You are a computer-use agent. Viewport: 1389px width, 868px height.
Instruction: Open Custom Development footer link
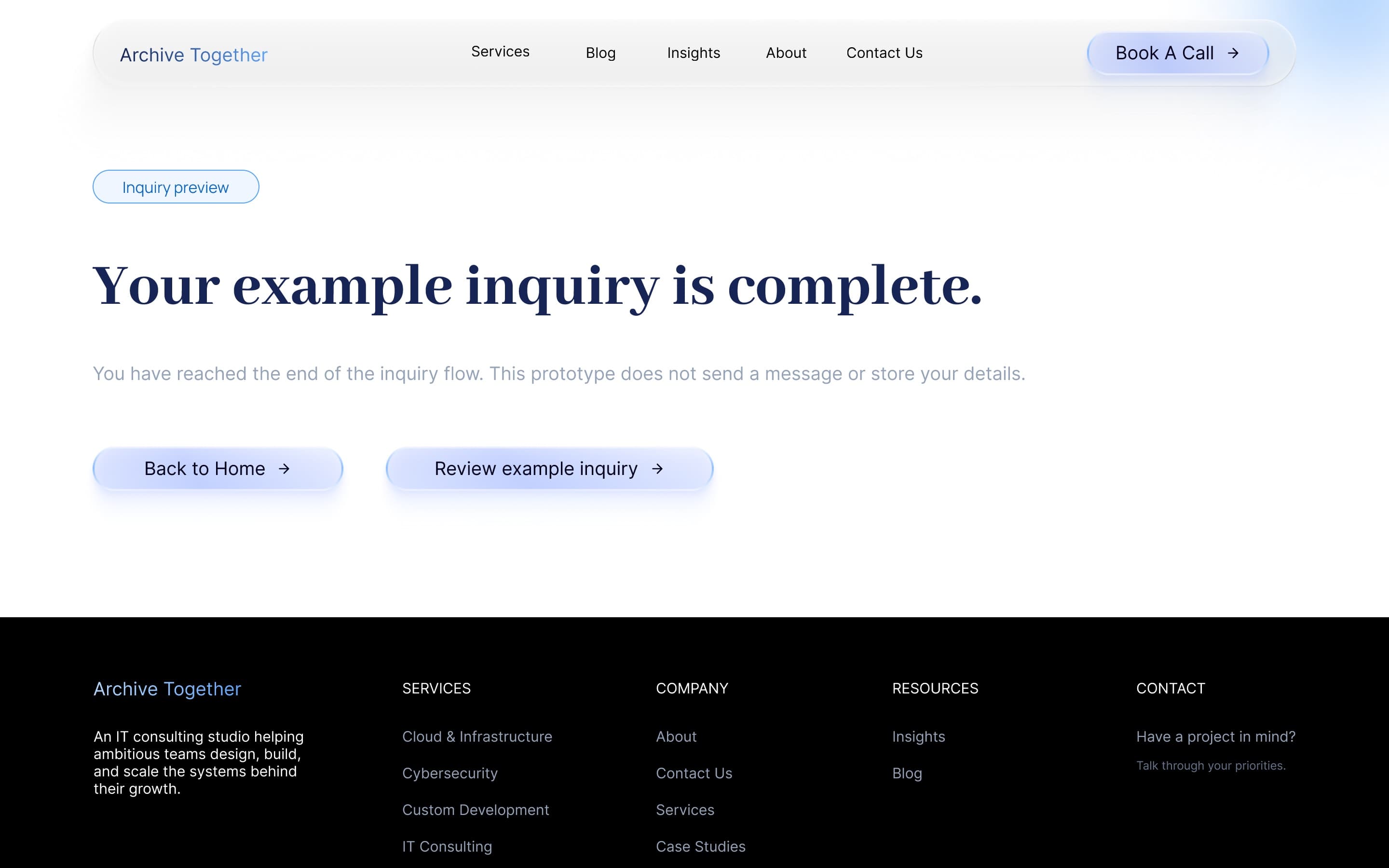click(475, 810)
